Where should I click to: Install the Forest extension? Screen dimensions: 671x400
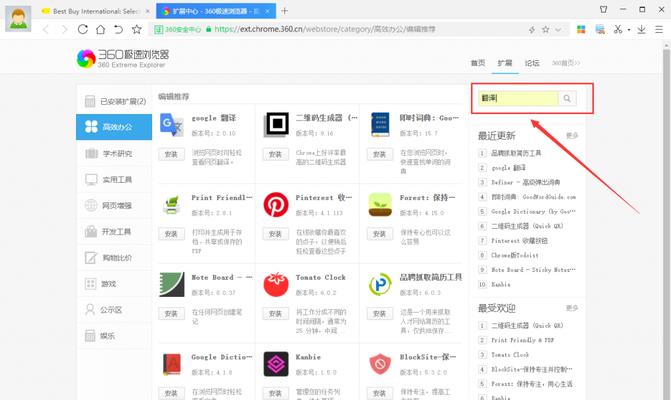click(x=380, y=234)
